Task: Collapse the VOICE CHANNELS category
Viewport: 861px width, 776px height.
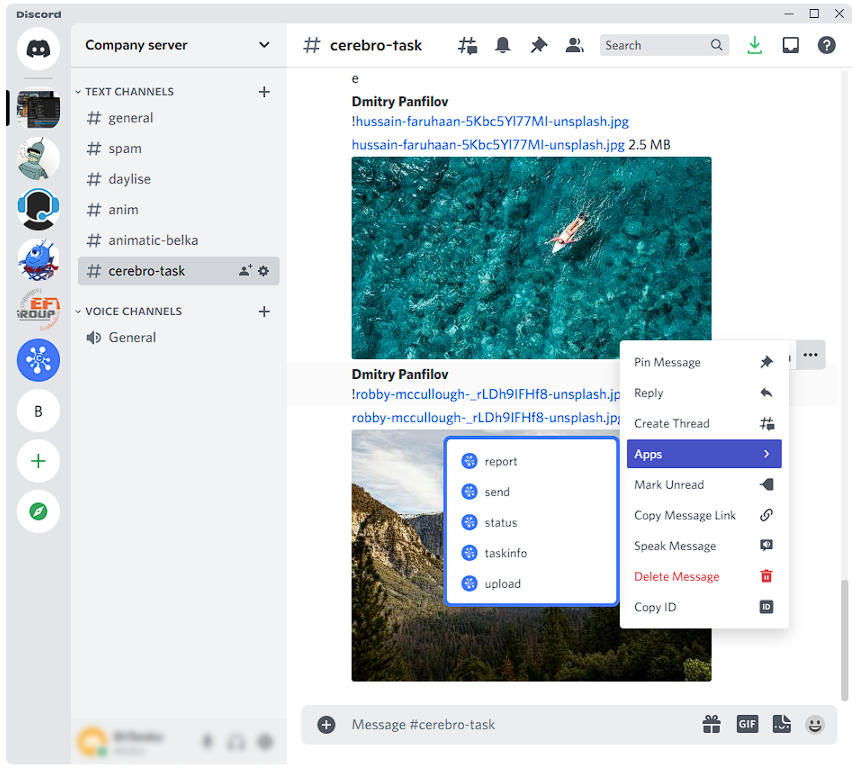Action: pyautogui.click(x=129, y=311)
